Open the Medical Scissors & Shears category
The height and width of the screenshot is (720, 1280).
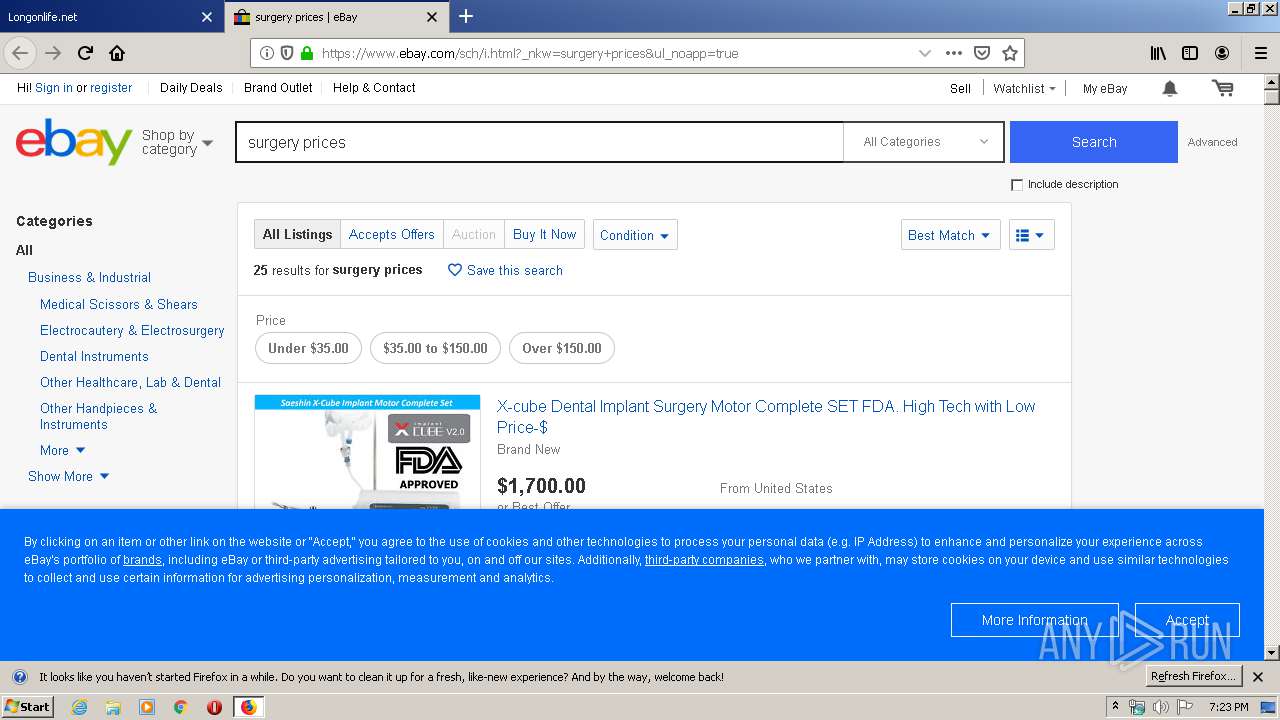point(119,305)
